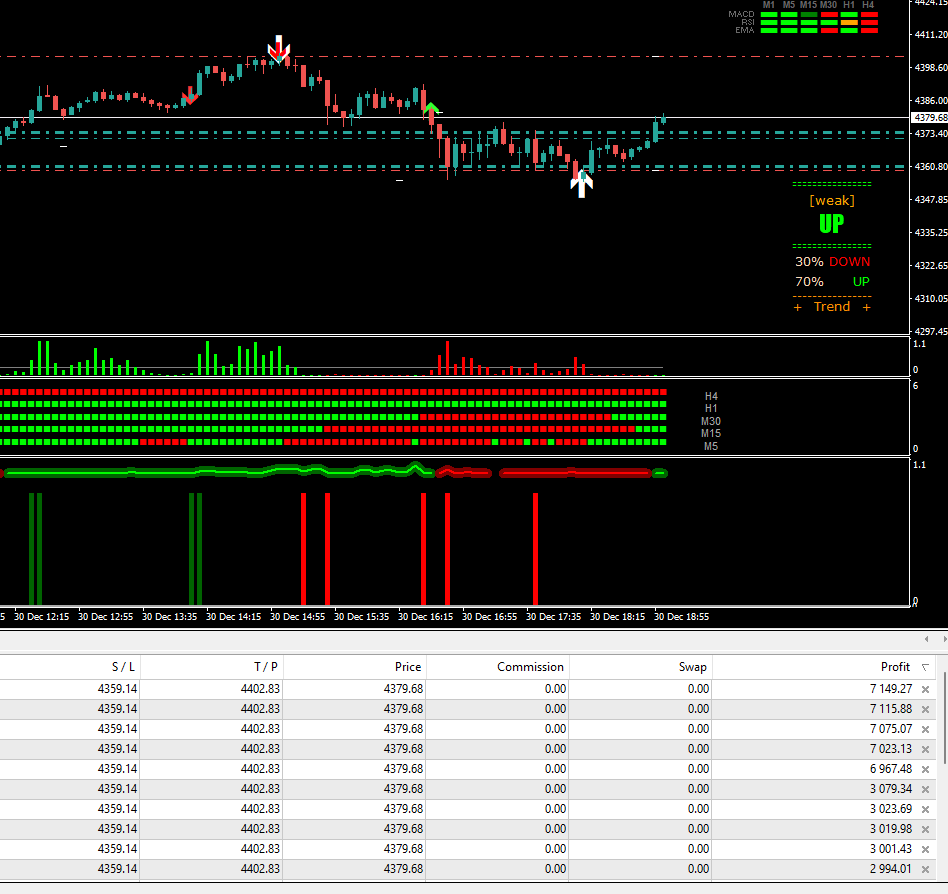
Task: Click the orange H1 RSI indicator box
Action: (x=849, y=23)
